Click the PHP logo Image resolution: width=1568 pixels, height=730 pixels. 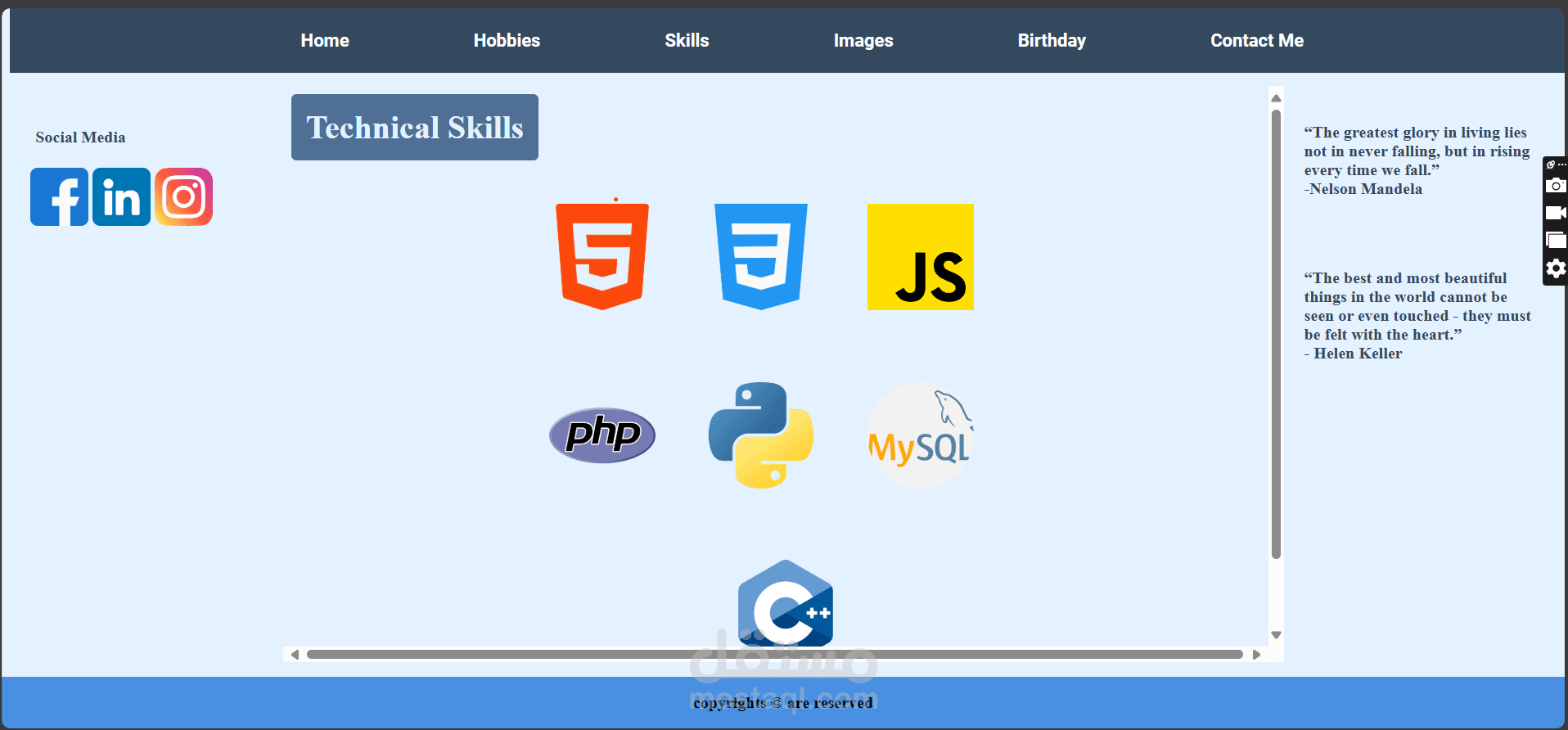pyautogui.click(x=602, y=435)
